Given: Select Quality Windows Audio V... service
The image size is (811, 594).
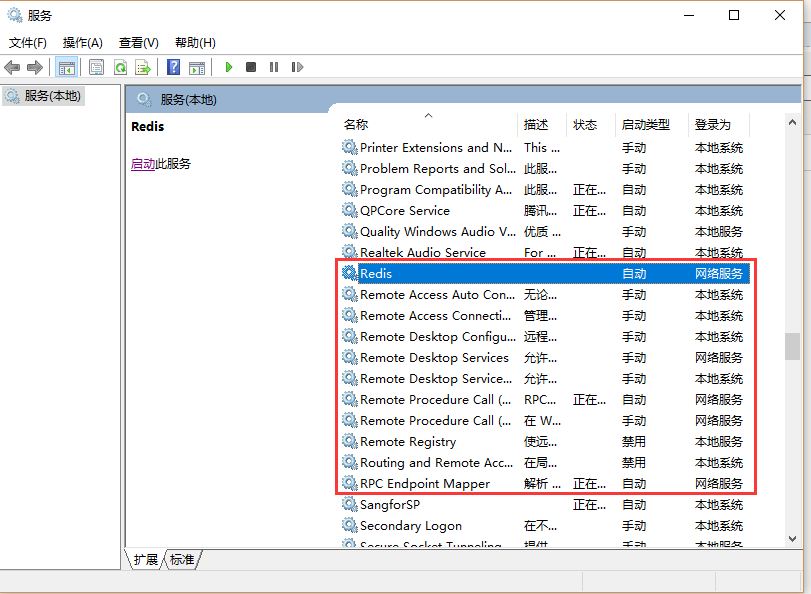Looking at the screenshot, I should click(438, 231).
